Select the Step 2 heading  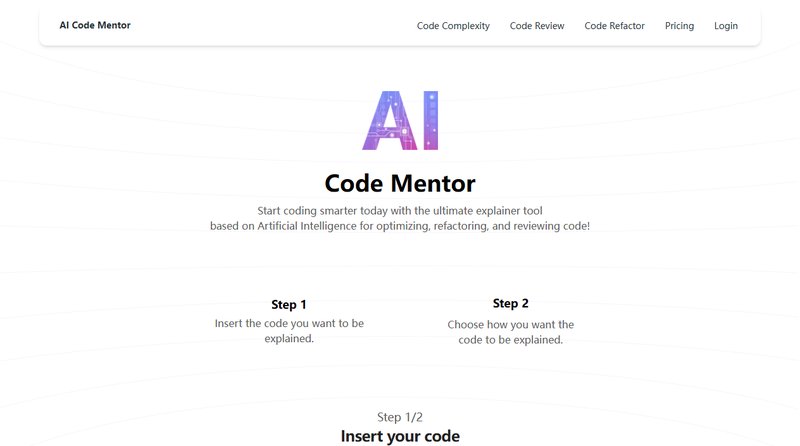[510, 303]
